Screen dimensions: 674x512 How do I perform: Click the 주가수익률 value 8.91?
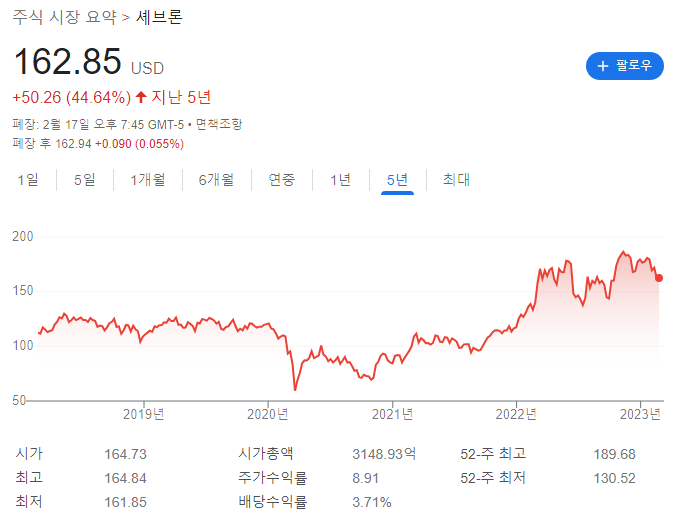[365, 478]
